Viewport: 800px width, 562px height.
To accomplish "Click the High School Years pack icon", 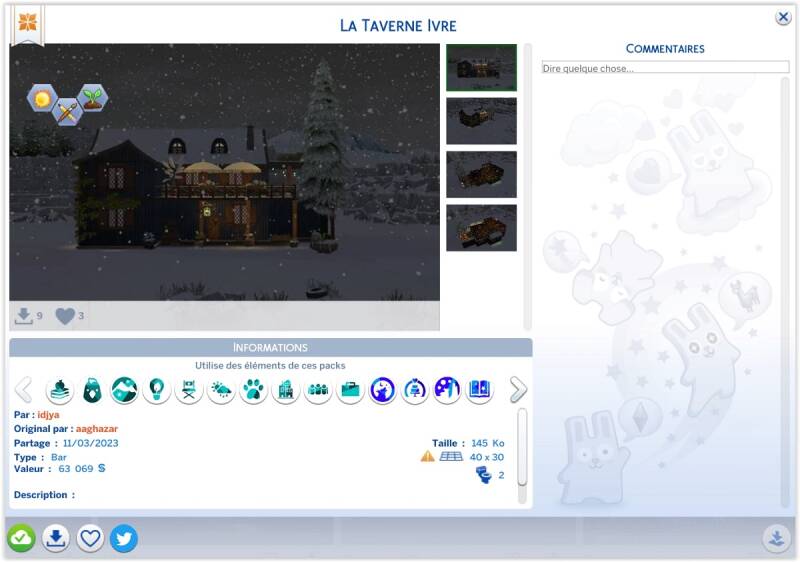I will (x=60, y=390).
